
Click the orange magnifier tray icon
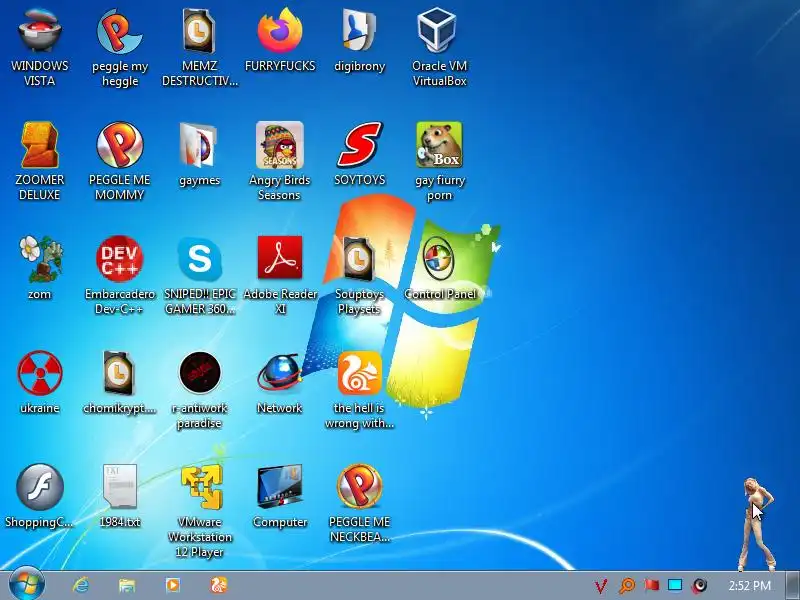click(x=627, y=586)
